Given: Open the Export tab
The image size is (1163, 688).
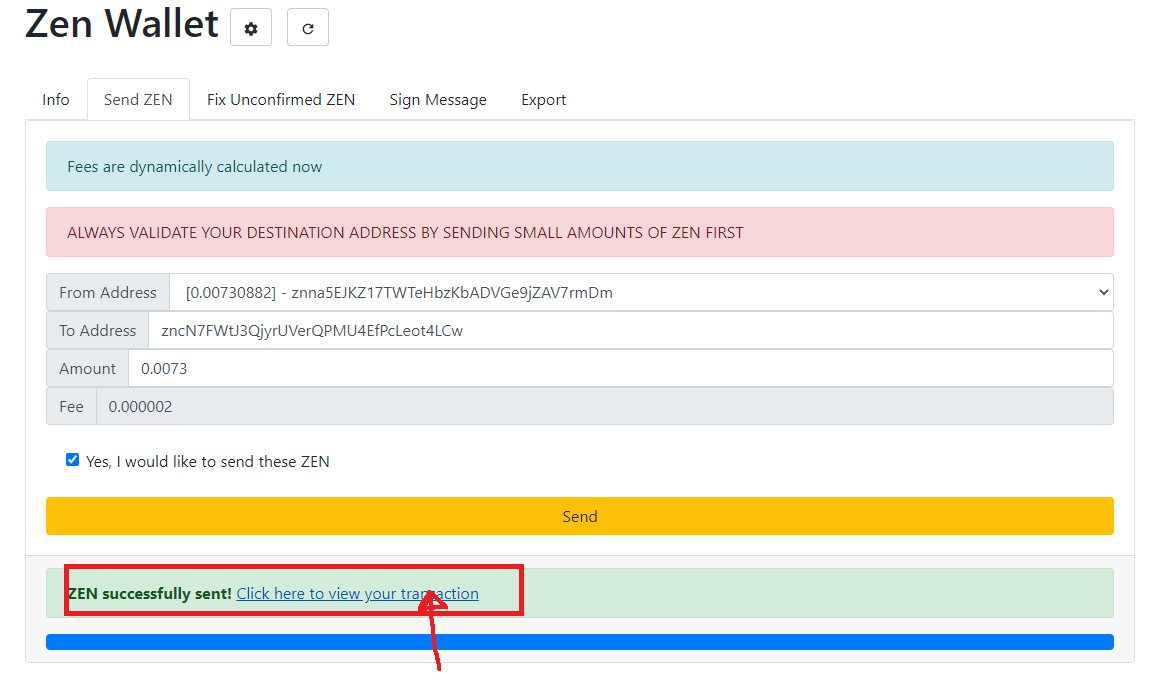Looking at the screenshot, I should 544,99.
